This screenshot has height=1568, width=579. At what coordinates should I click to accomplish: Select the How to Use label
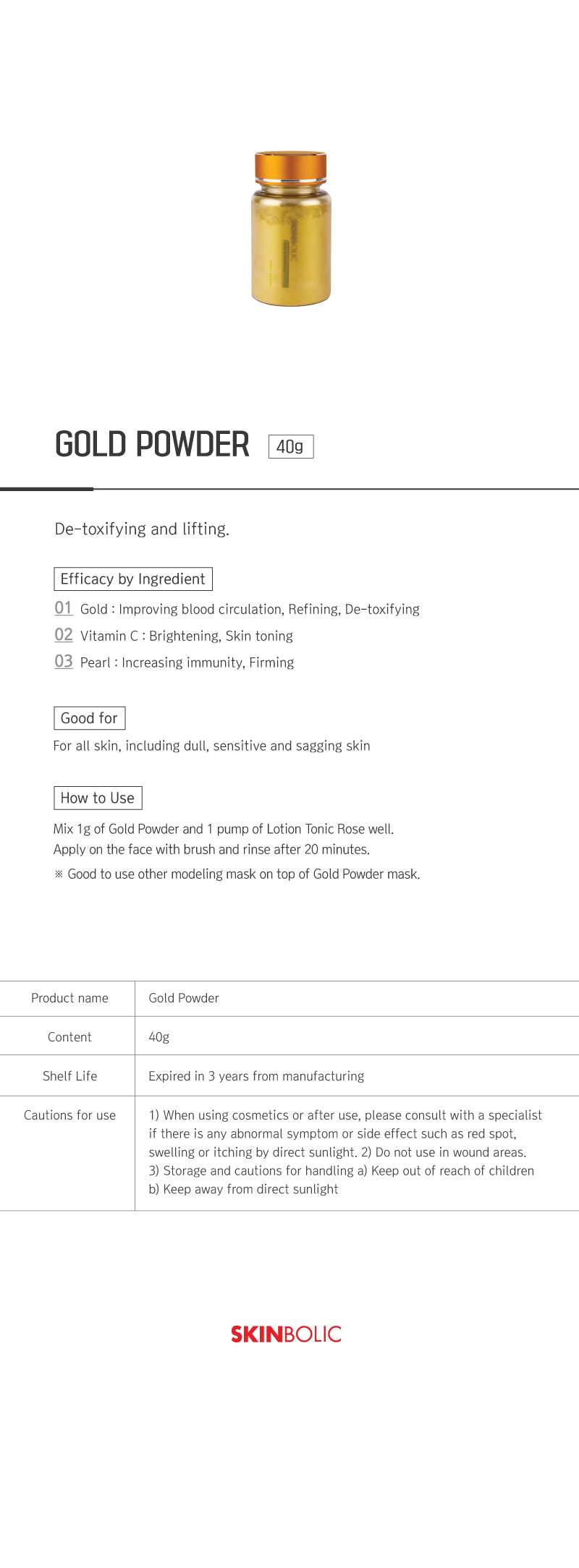pyautogui.click(x=98, y=798)
